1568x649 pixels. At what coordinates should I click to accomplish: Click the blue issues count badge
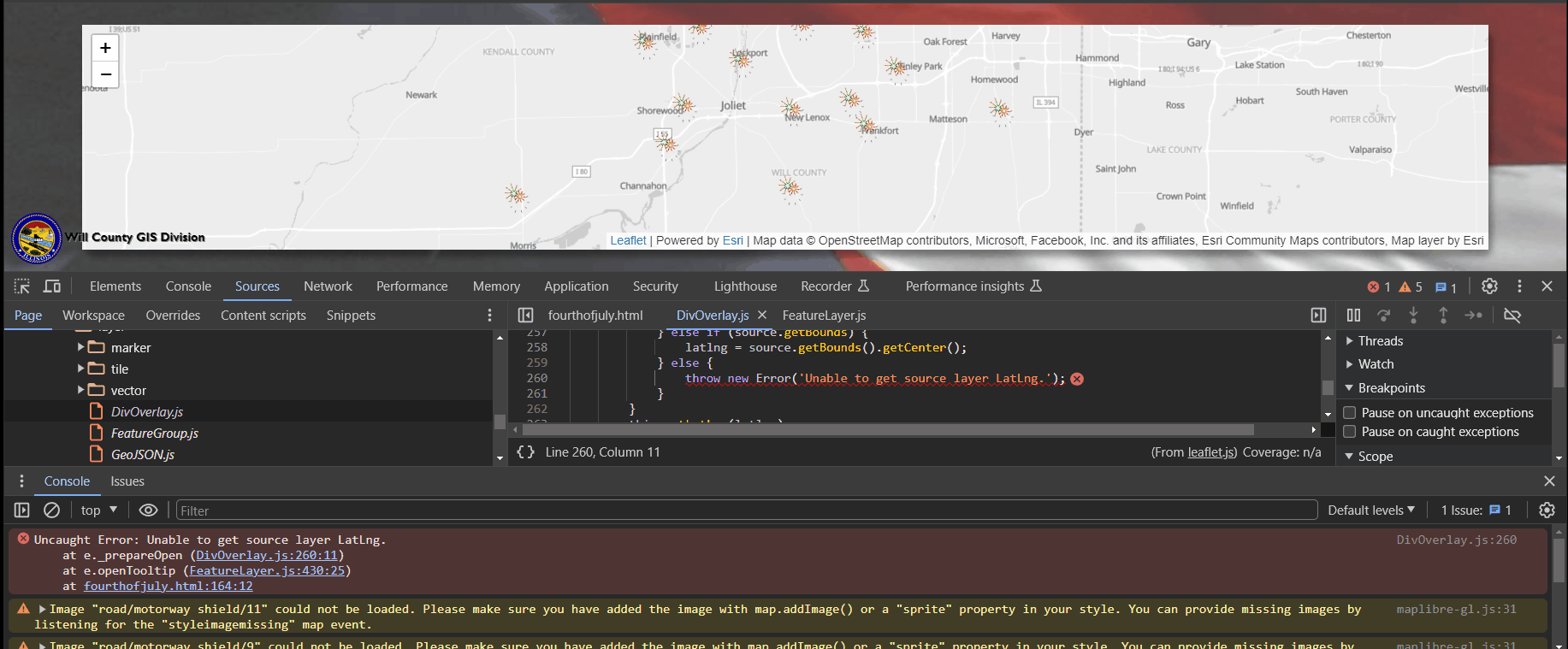(x=1446, y=287)
